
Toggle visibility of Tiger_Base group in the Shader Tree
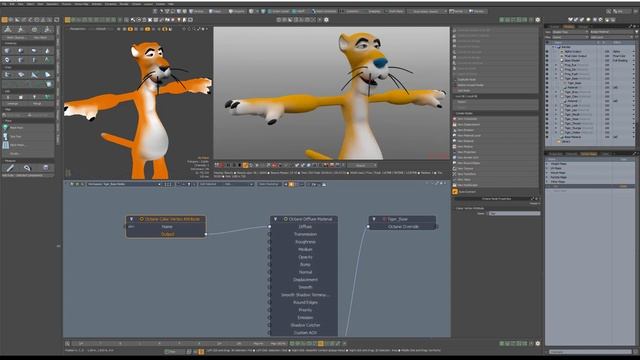coord(547,78)
